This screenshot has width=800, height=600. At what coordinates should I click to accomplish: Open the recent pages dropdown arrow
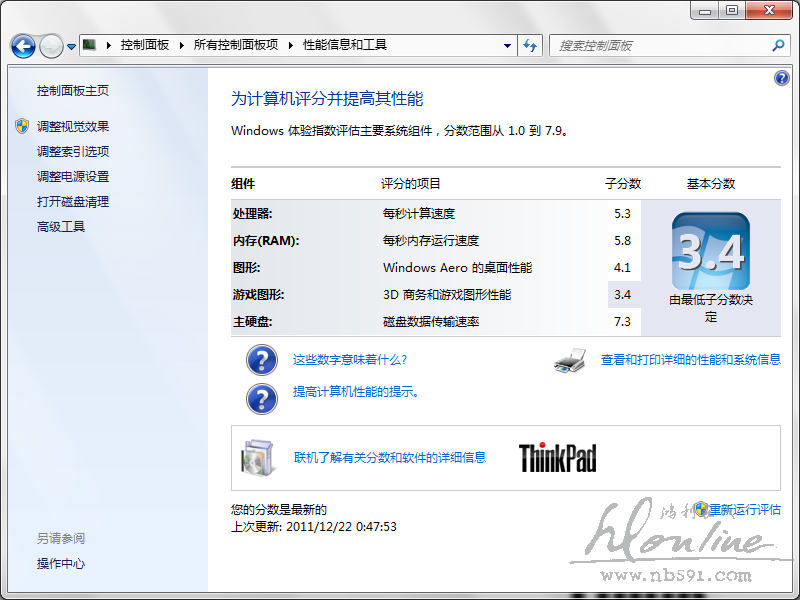(x=71, y=47)
